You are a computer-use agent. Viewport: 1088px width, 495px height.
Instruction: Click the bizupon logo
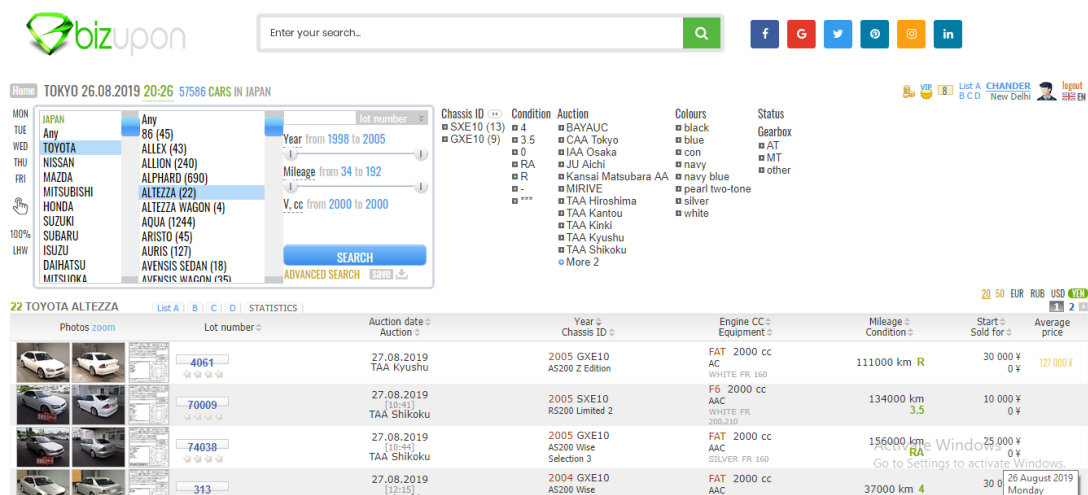105,33
